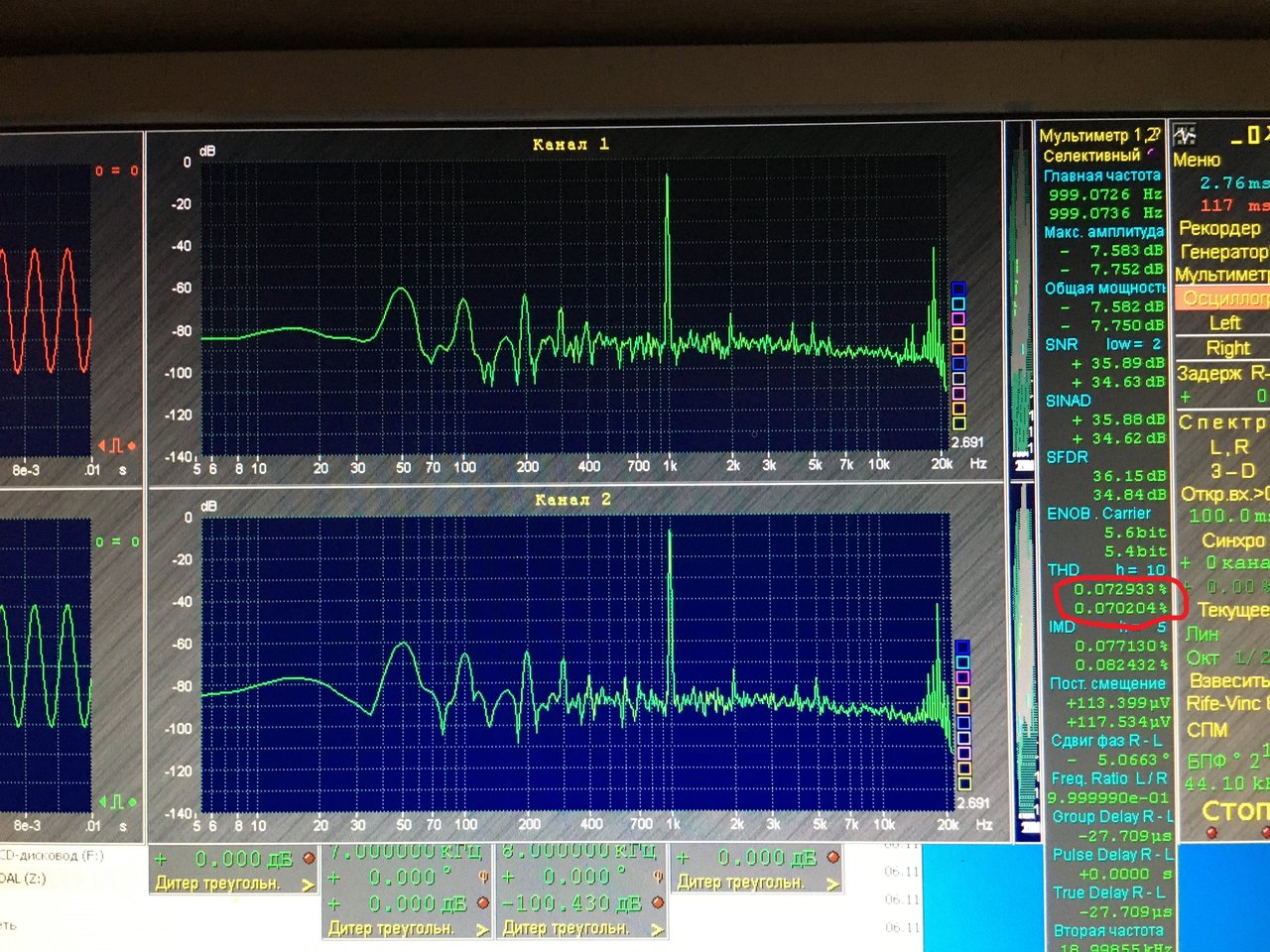The height and width of the screenshot is (952, 1270).
Task: Click phase φ icon beside 8.000000 кГц generator
Action: (657, 877)
